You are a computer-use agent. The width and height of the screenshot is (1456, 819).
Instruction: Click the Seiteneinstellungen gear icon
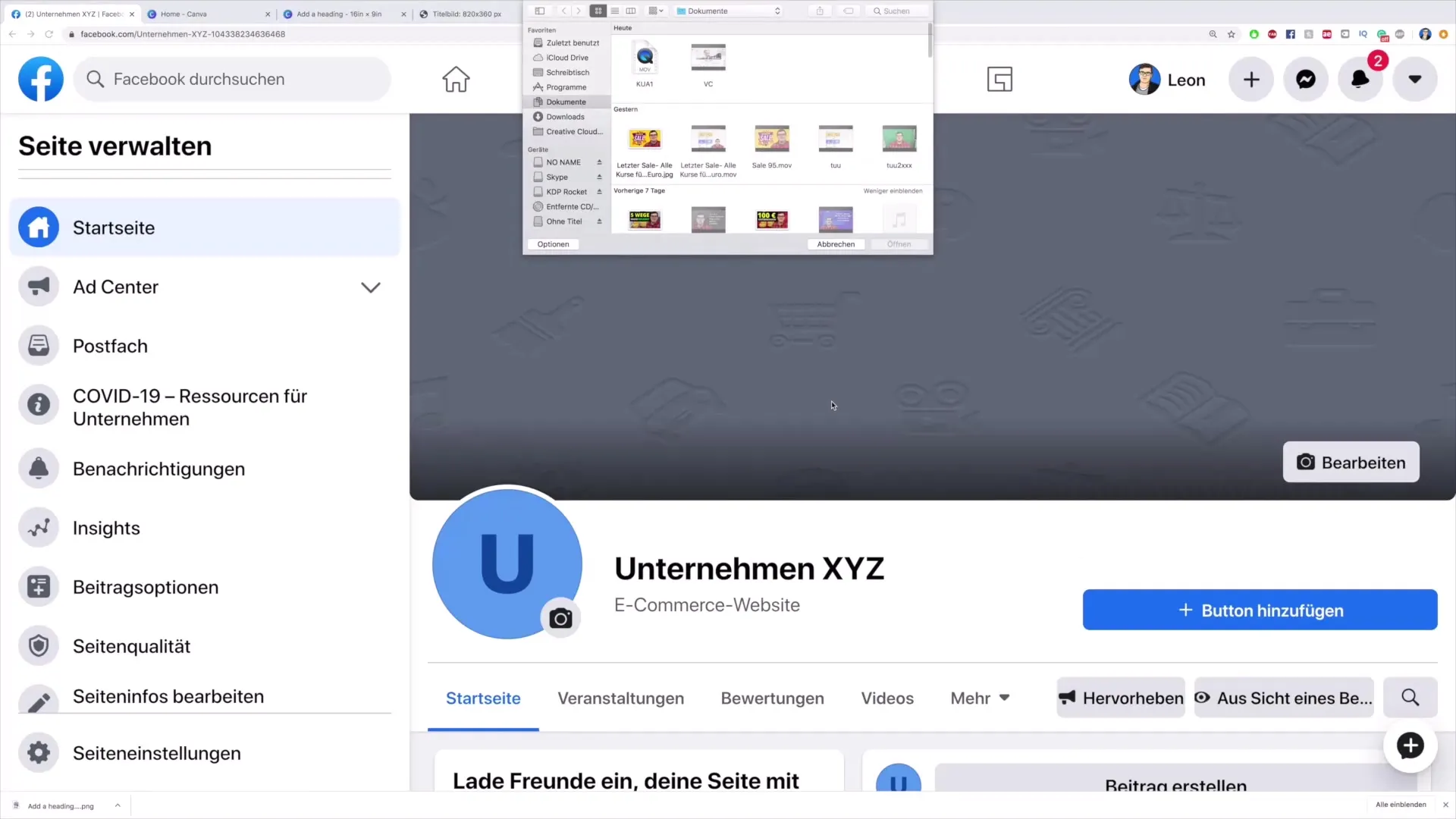tap(38, 753)
